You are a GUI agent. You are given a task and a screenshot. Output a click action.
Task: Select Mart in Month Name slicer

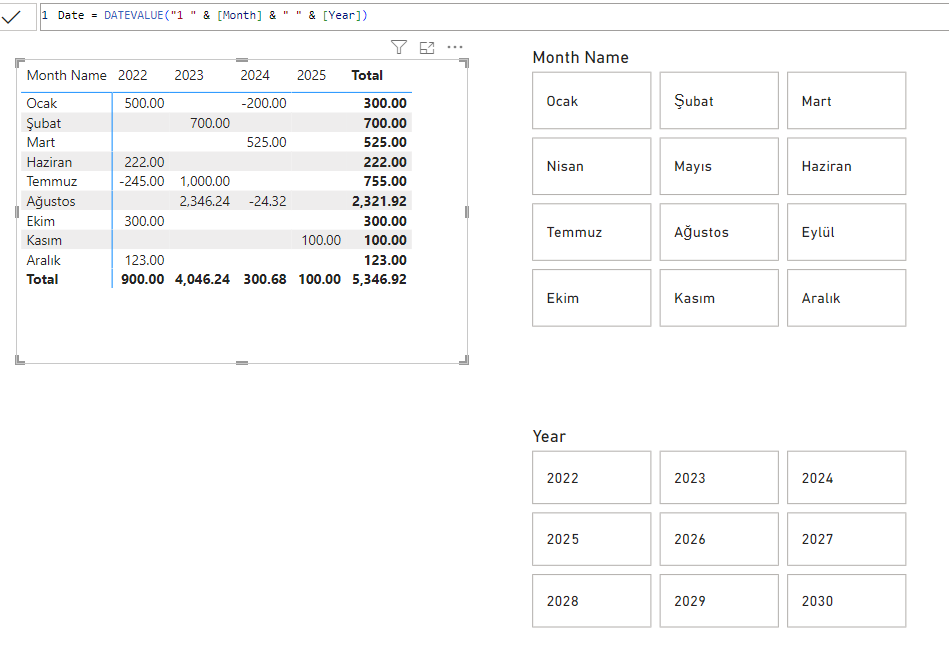click(846, 100)
